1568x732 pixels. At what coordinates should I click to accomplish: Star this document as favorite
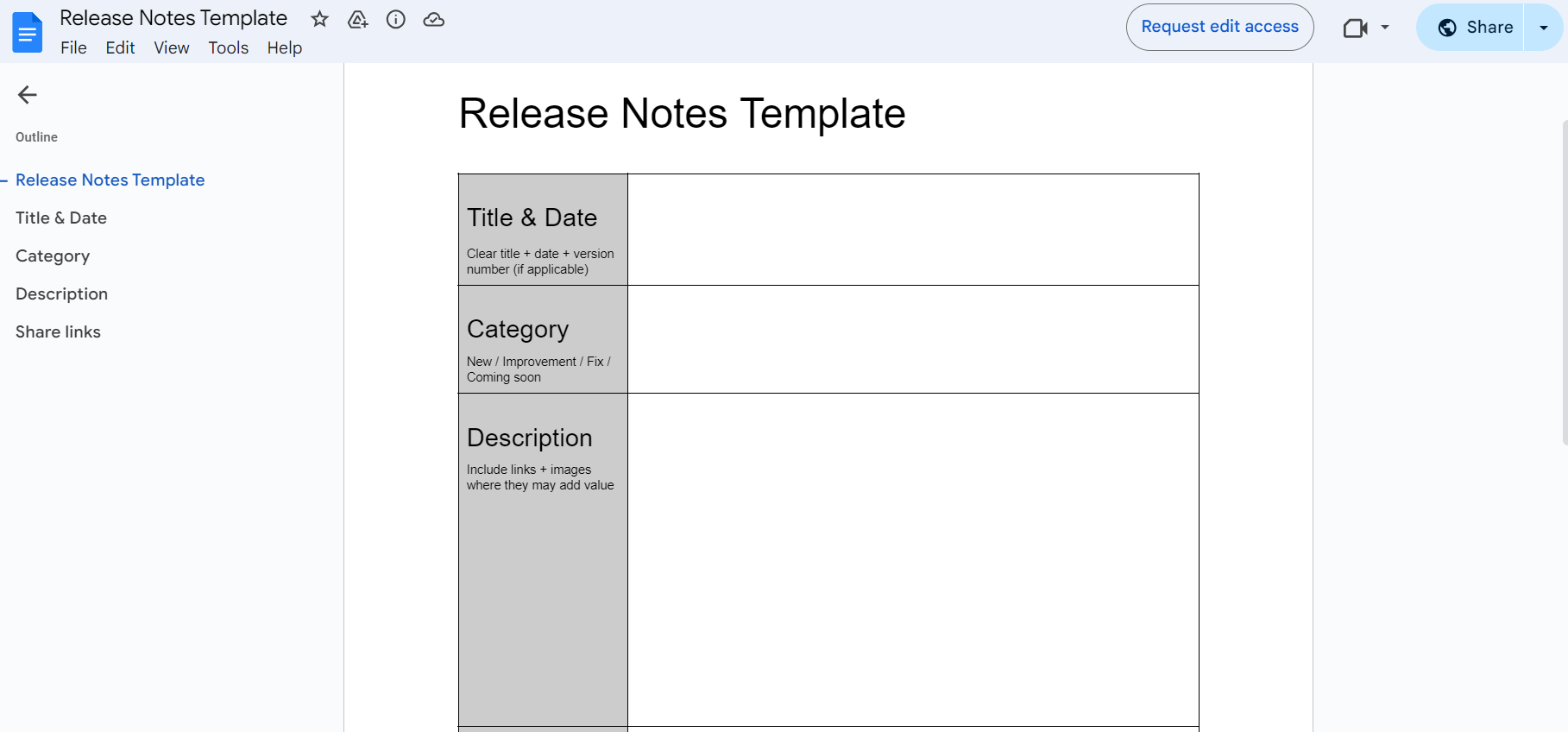click(319, 19)
